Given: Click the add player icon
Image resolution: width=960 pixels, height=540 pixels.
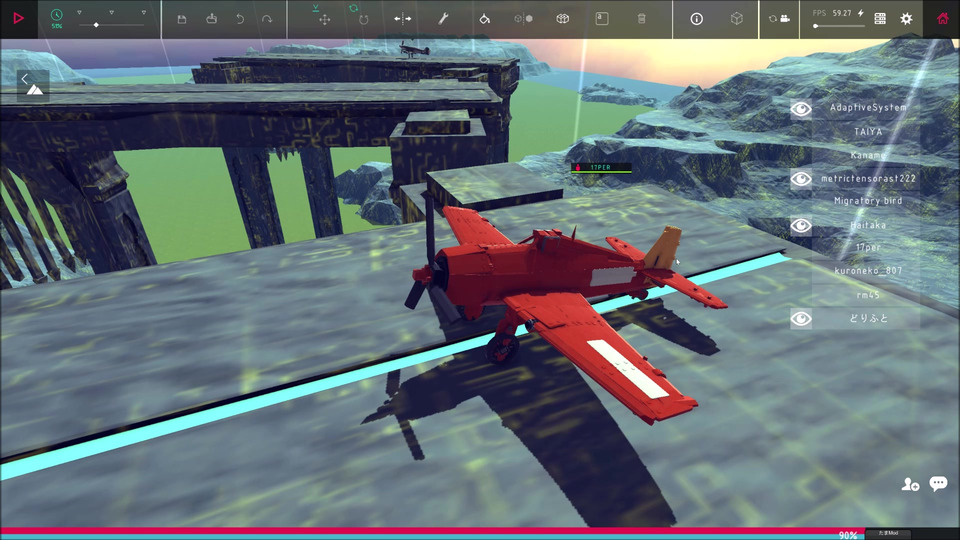Looking at the screenshot, I should tap(910, 485).
